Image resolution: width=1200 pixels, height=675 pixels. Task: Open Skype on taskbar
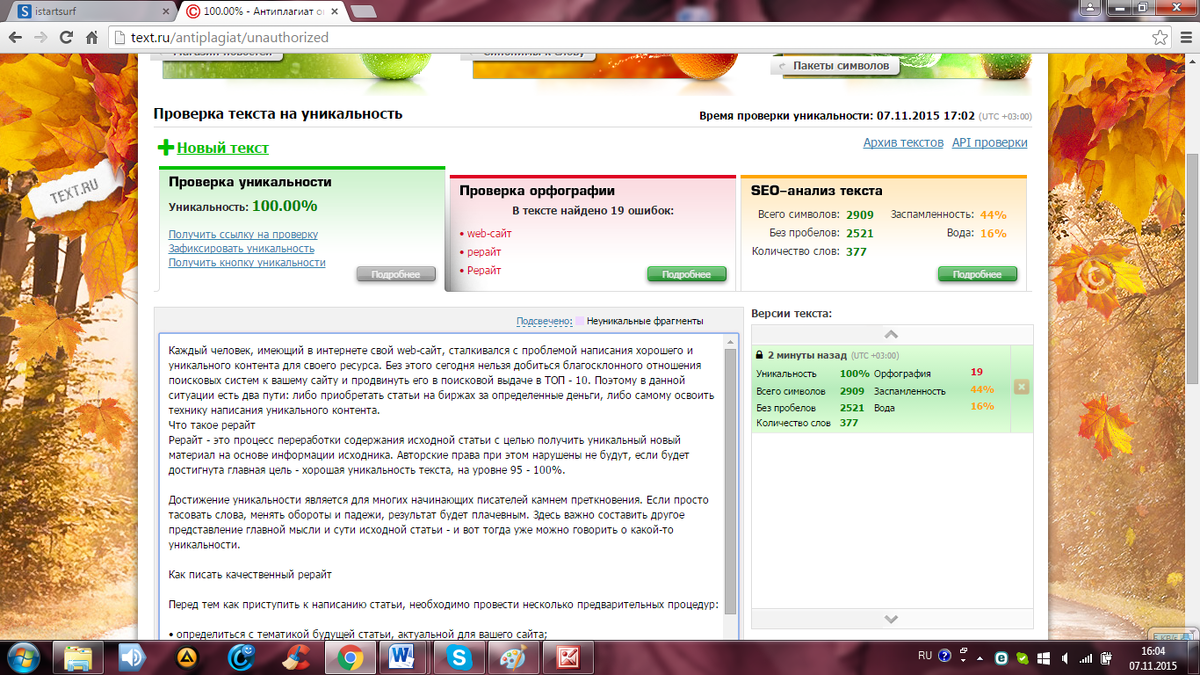pos(460,657)
